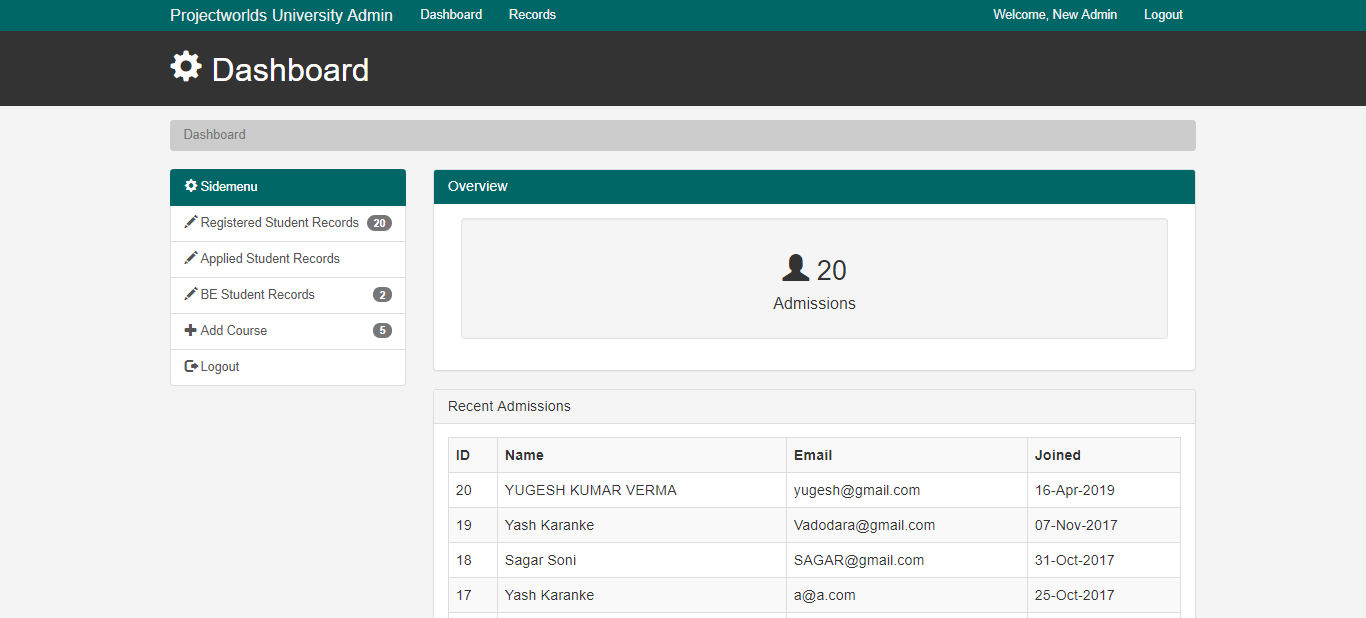Click Logout in the top navigation bar

(1163, 15)
